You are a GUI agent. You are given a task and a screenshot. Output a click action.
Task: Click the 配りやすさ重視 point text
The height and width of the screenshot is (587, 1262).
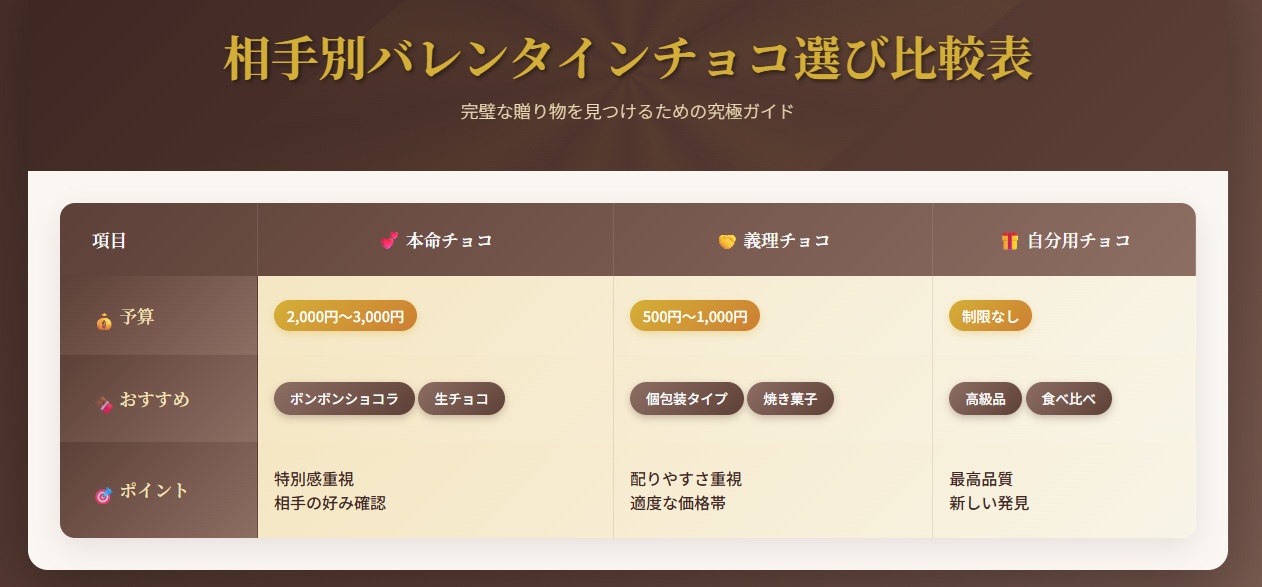click(x=686, y=479)
